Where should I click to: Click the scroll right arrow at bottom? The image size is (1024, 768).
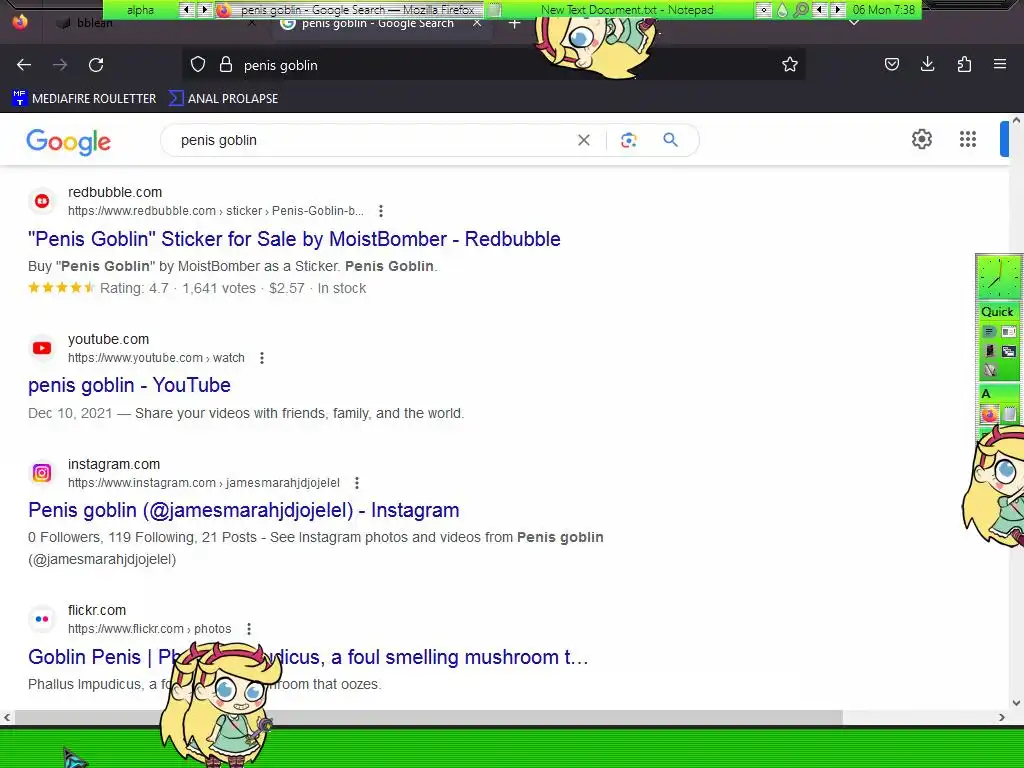pos(1002,718)
